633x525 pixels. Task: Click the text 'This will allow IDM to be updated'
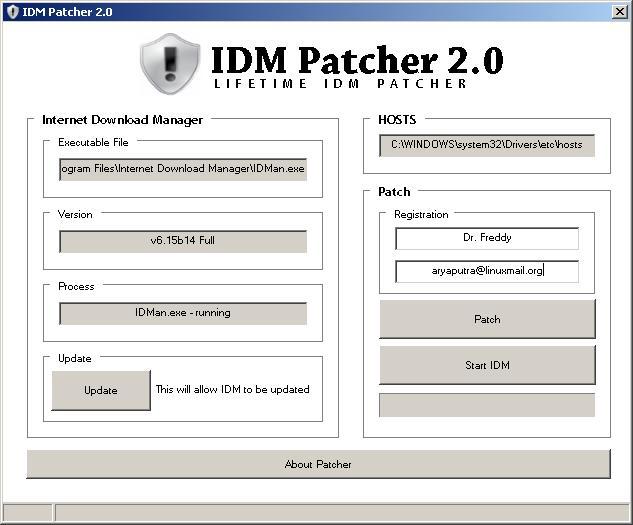[x=233, y=389]
